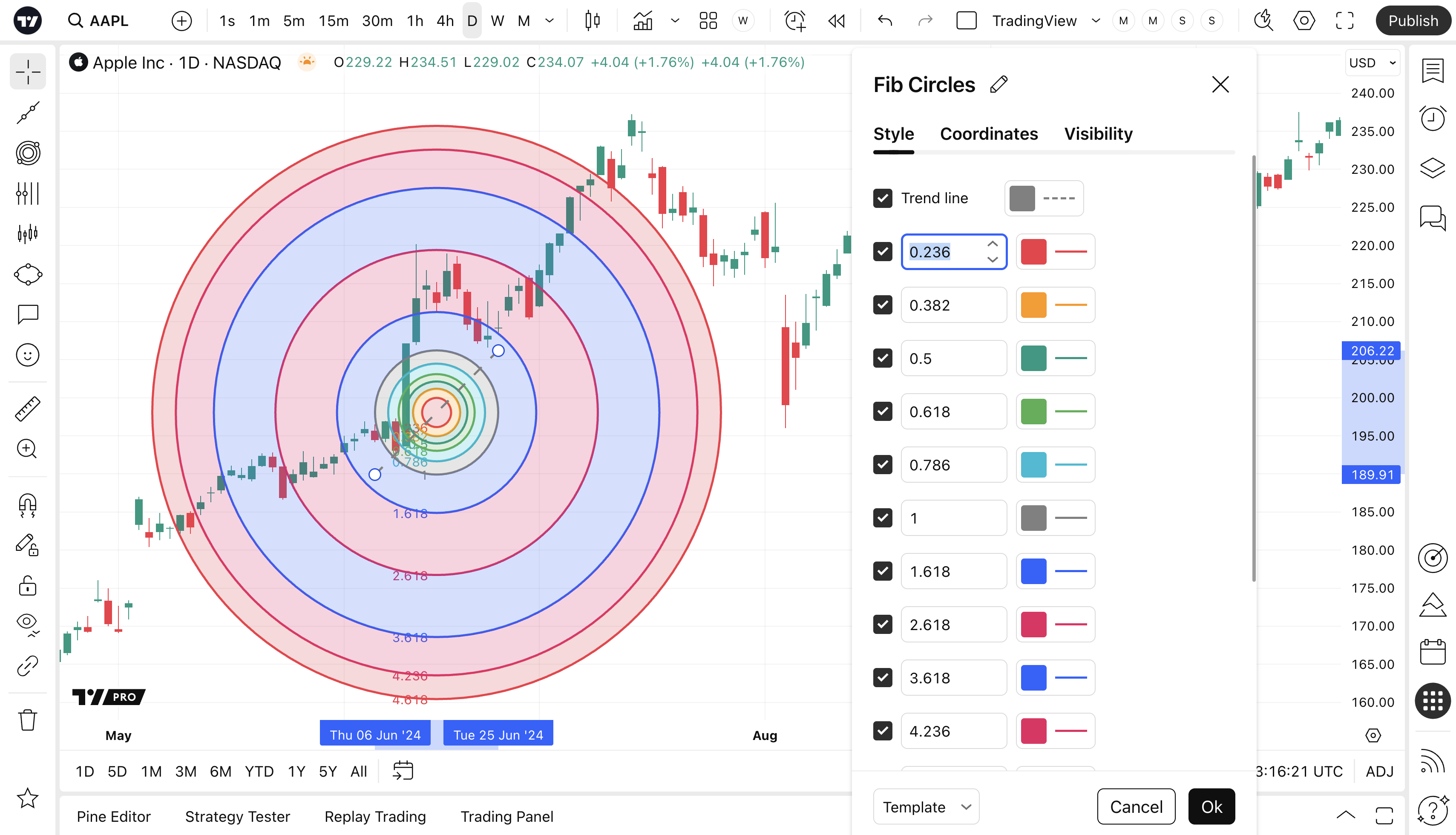
Task: Click the Cancel button
Action: [x=1136, y=807]
